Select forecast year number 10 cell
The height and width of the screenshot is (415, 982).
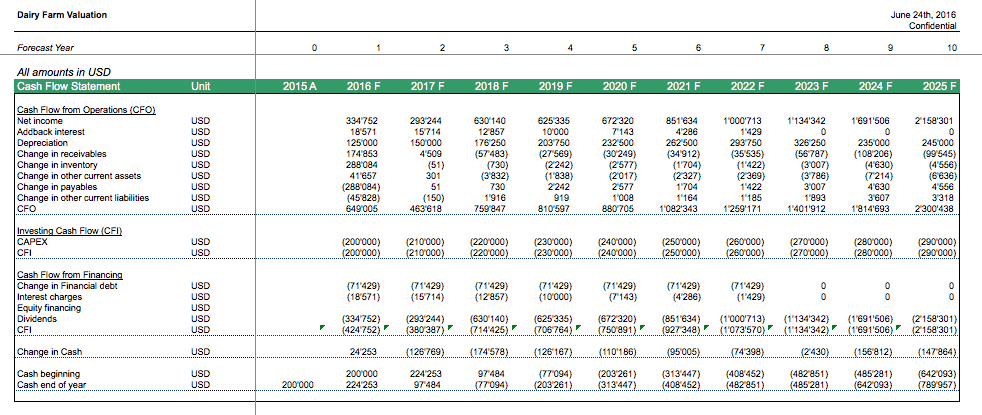tap(952, 48)
